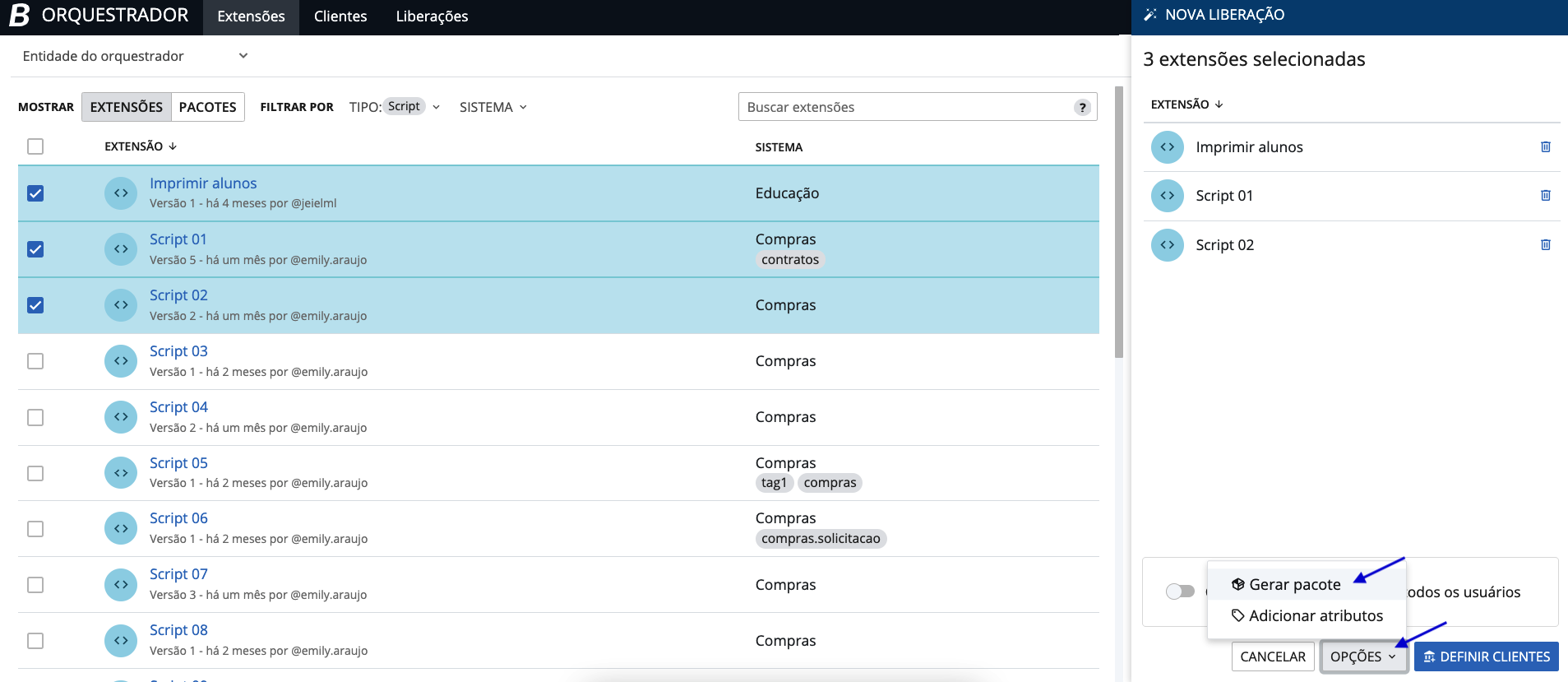Image resolution: width=1568 pixels, height=682 pixels.
Task: Open the Script 01 extension link
Action: (178, 239)
